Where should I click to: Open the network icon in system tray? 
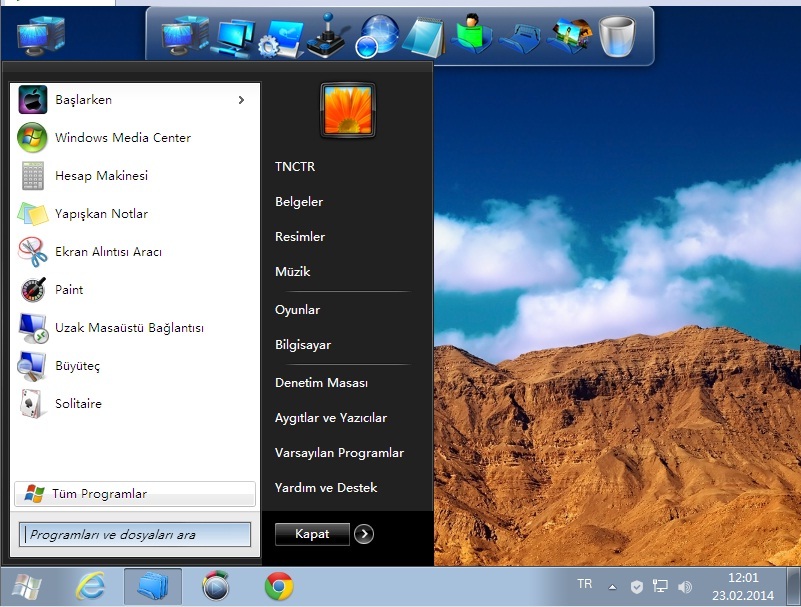click(x=660, y=587)
